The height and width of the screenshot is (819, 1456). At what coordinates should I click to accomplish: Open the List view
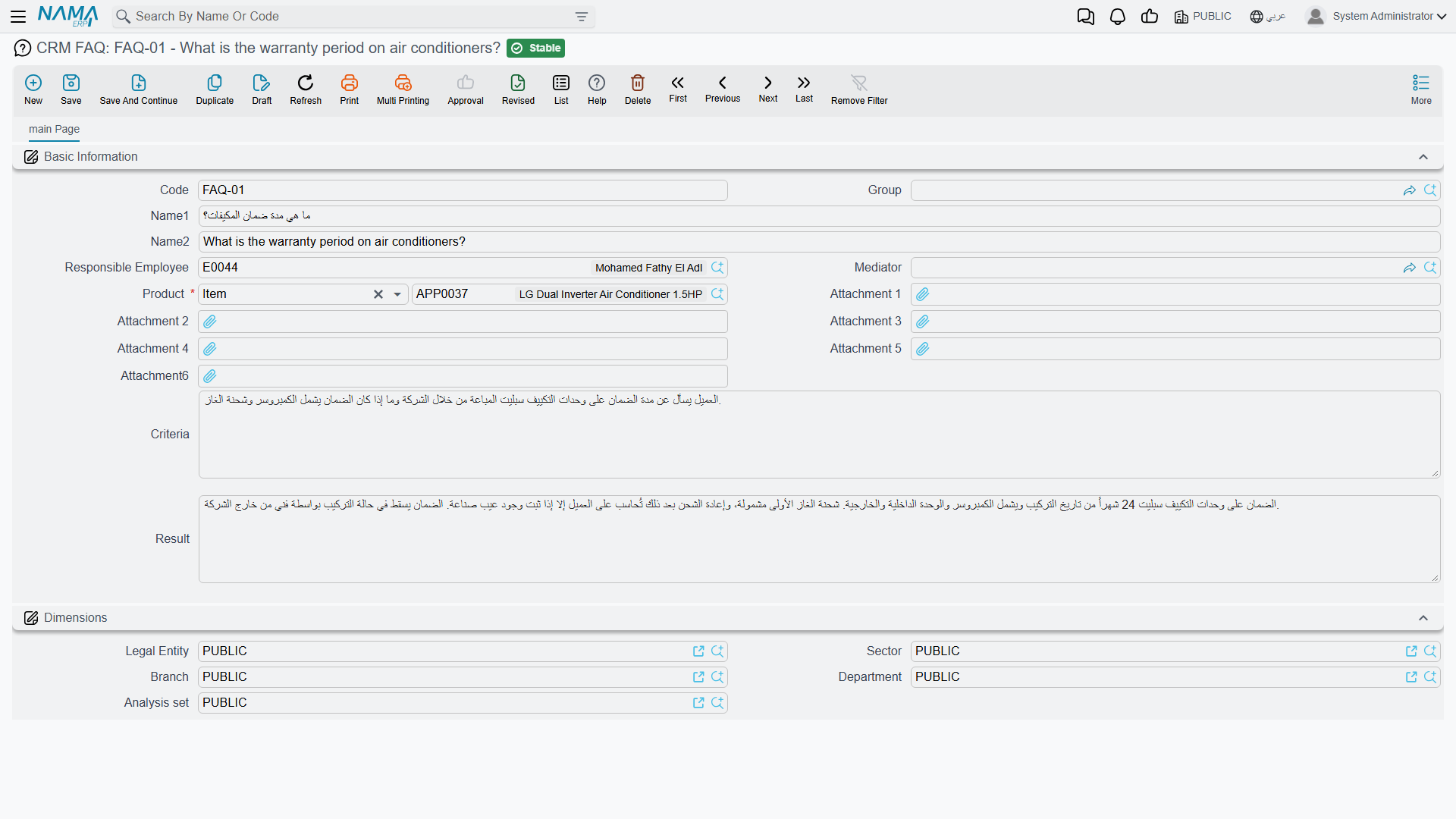pos(561,89)
